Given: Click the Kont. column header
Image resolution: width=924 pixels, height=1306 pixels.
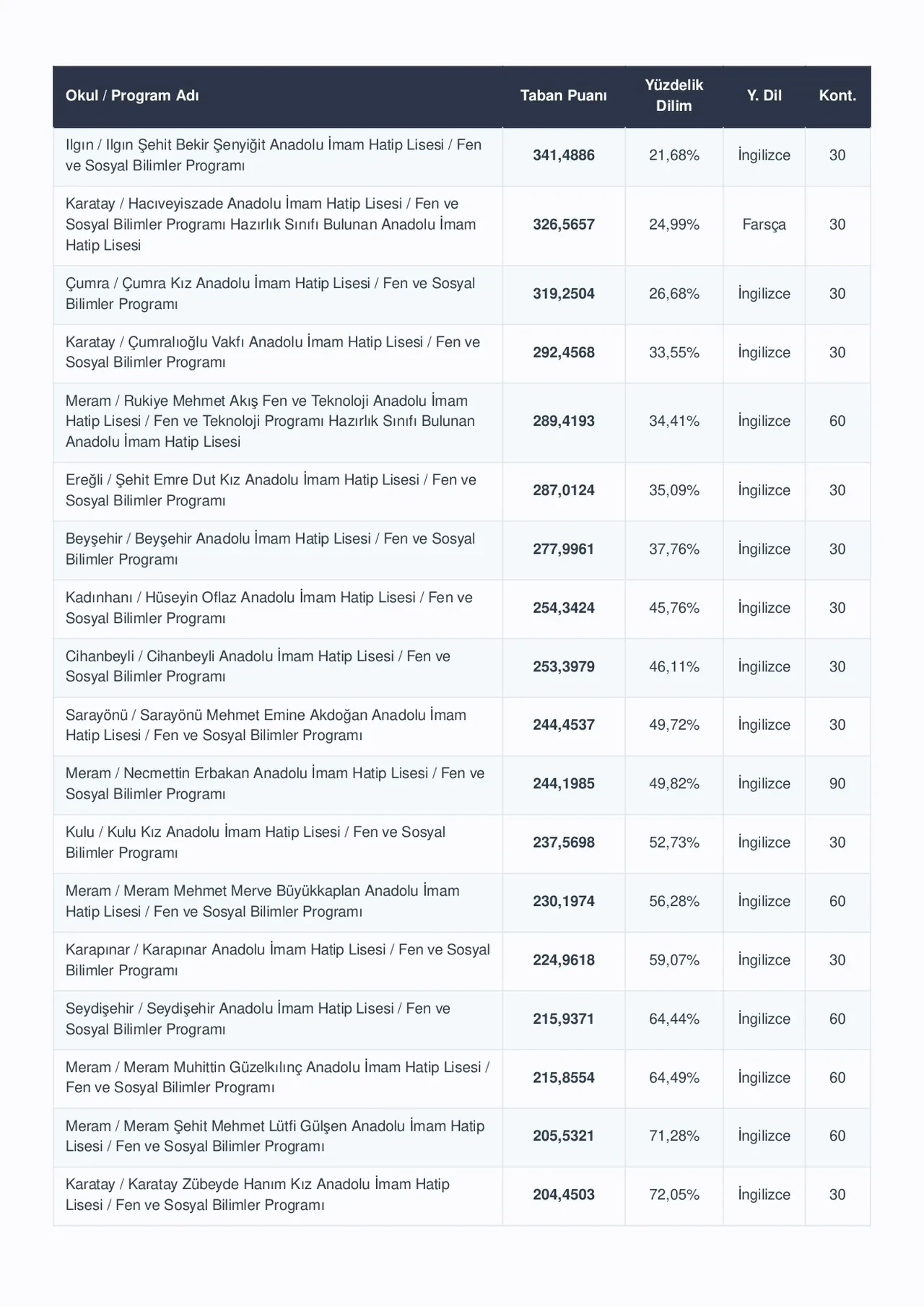Looking at the screenshot, I should coord(837,95).
